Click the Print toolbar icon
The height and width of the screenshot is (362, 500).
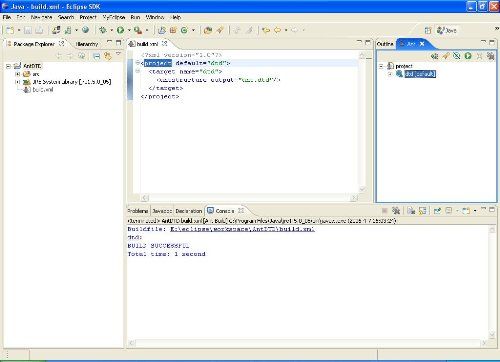39,30
